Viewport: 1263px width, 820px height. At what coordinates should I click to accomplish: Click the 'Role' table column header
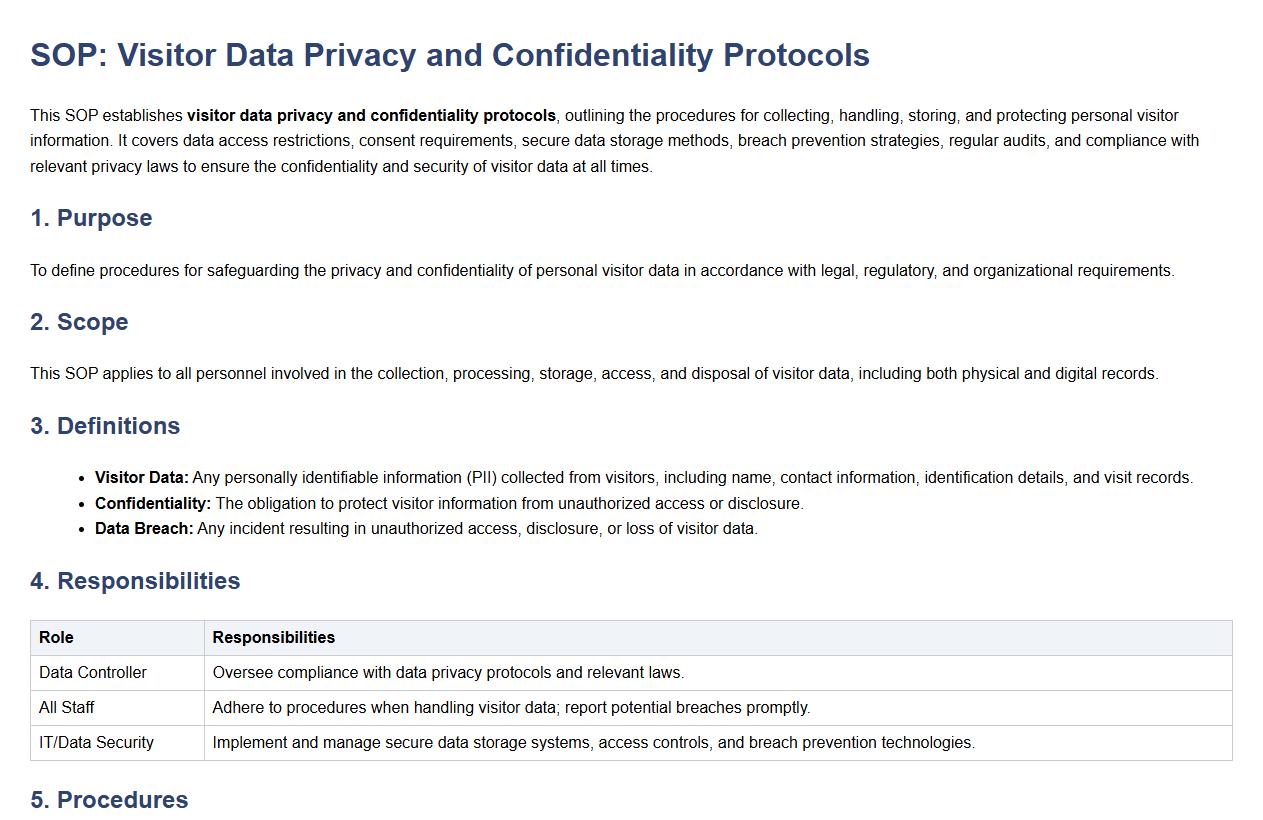click(56, 637)
